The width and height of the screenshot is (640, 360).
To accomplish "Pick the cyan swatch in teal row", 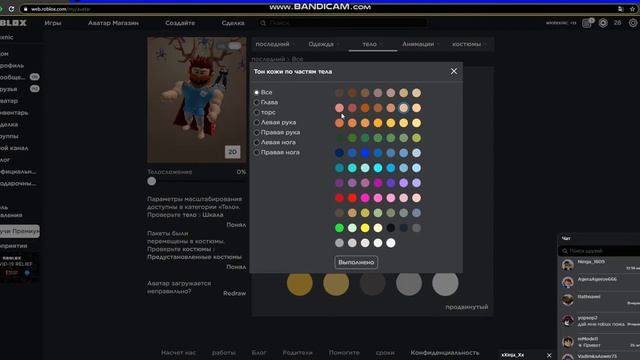I will pos(378,168).
